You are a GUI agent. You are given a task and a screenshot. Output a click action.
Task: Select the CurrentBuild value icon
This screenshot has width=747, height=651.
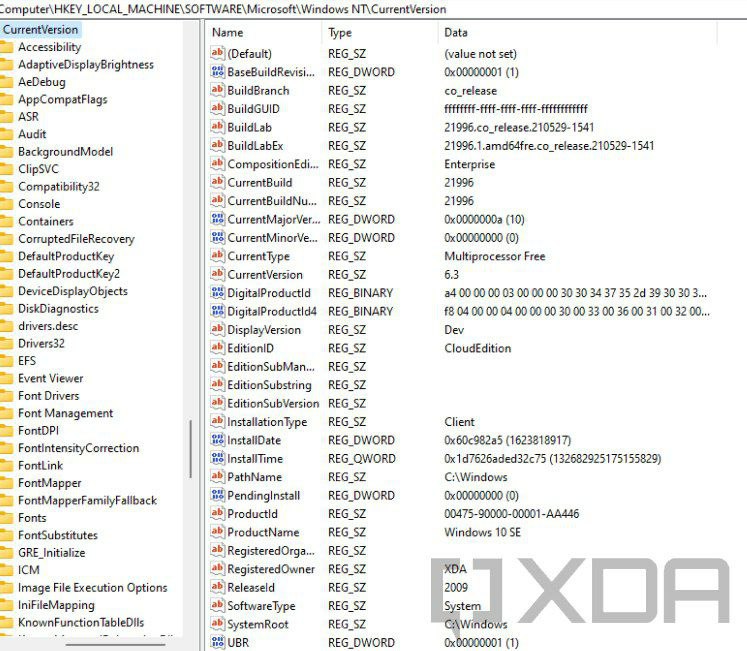(x=217, y=182)
